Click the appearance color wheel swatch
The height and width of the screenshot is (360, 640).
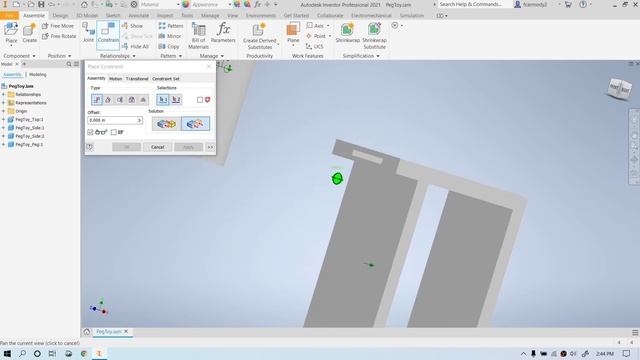tap(186, 4)
